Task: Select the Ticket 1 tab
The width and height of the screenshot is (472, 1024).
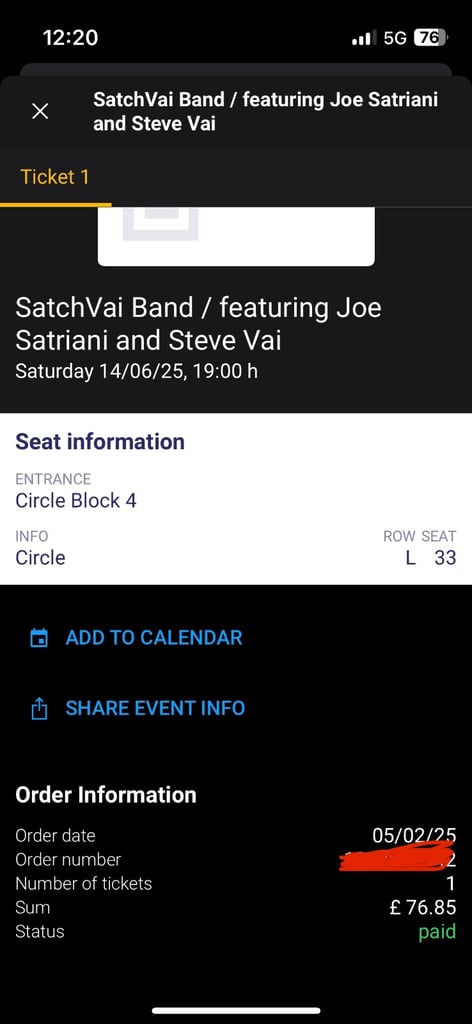Action: point(55,177)
